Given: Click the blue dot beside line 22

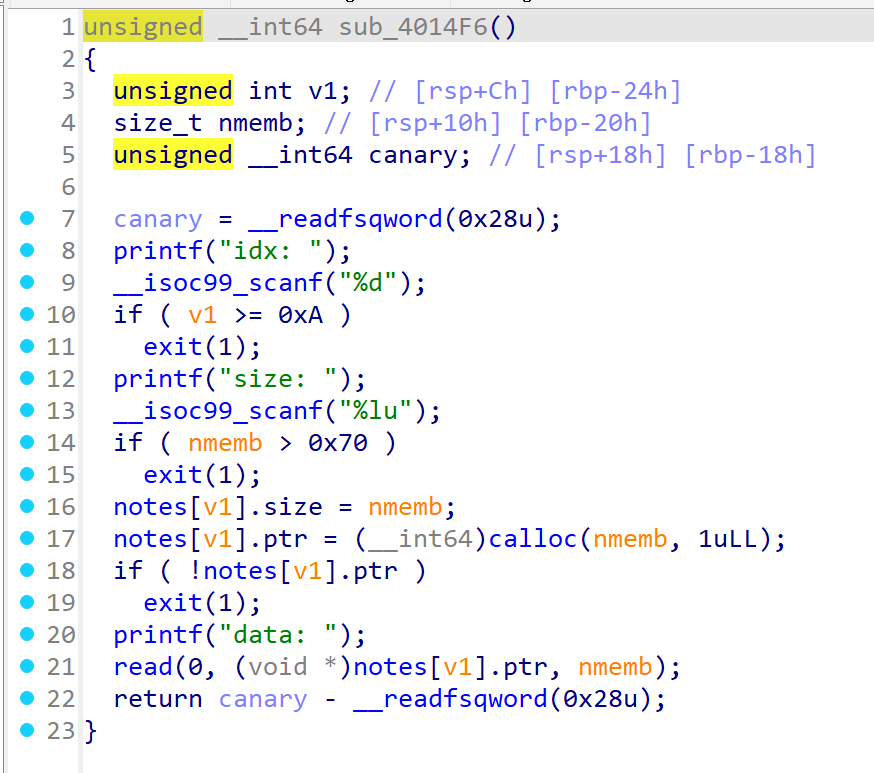Looking at the screenshot, I should pos(26,699).
